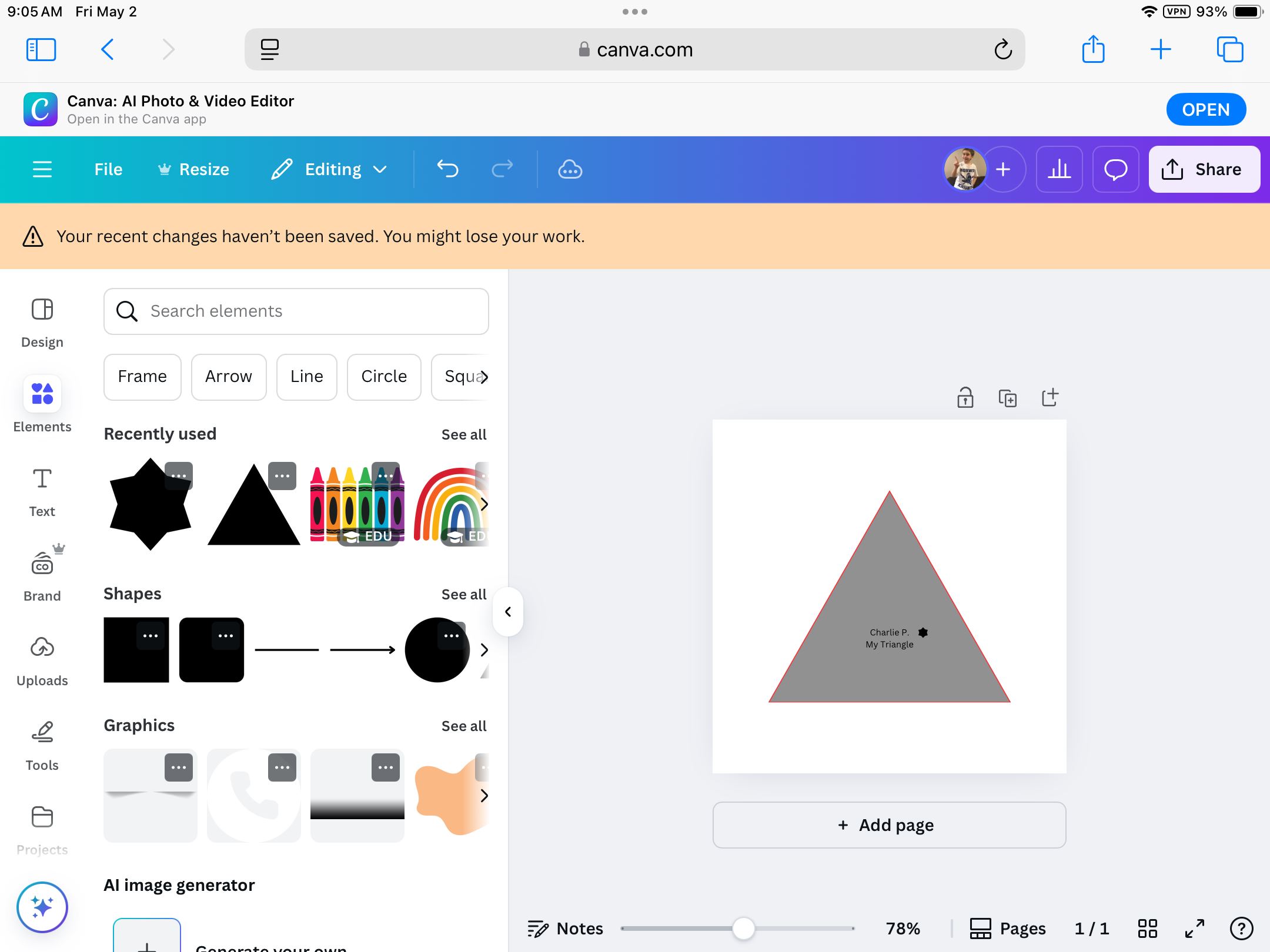The width and height of the screenshot is (1270, 952).
Task: Click the zoom slider handle
Action: (x=743, y=928)
